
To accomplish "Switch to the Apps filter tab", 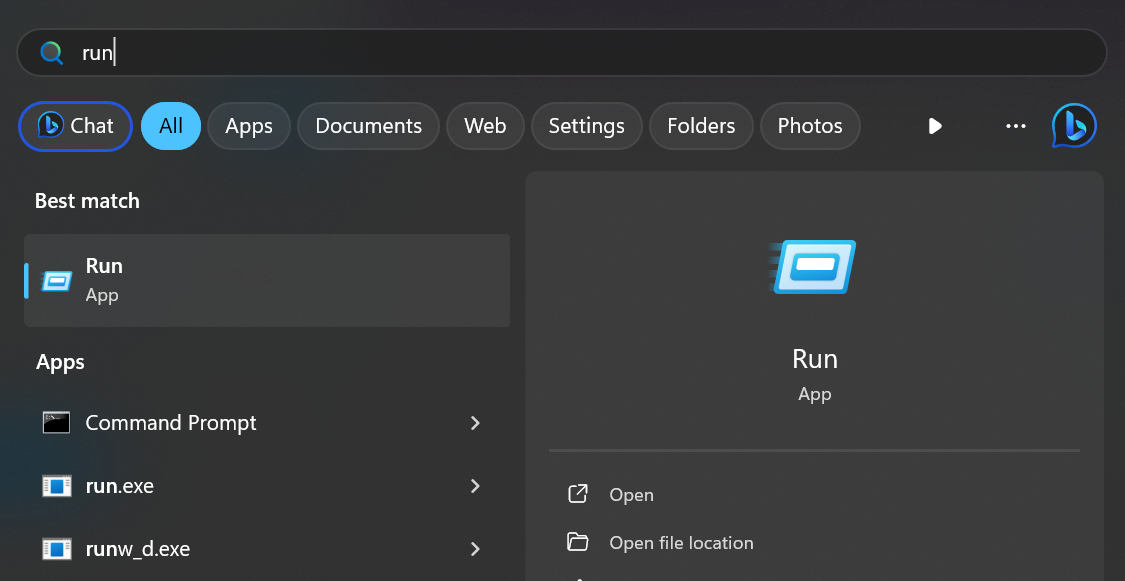I will coord(249,126).
